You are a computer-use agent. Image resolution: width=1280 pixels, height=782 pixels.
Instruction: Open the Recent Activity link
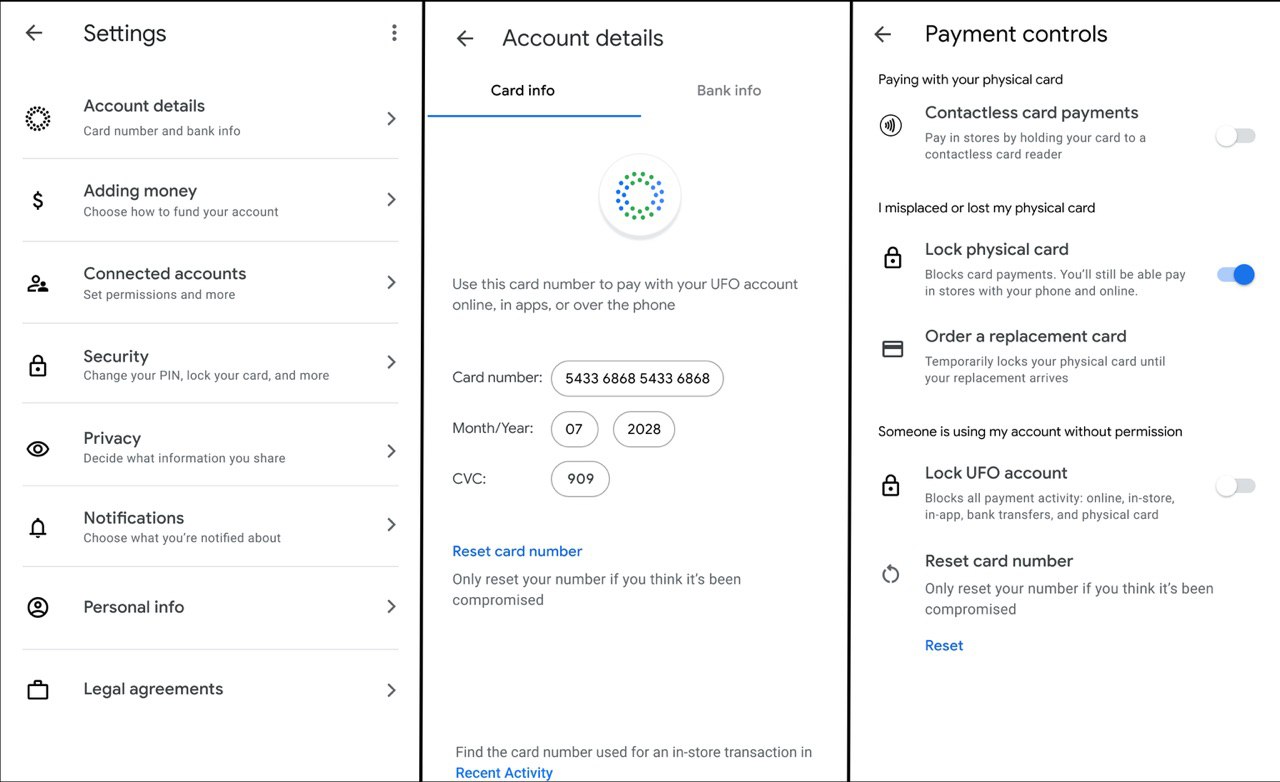[504, 773]
